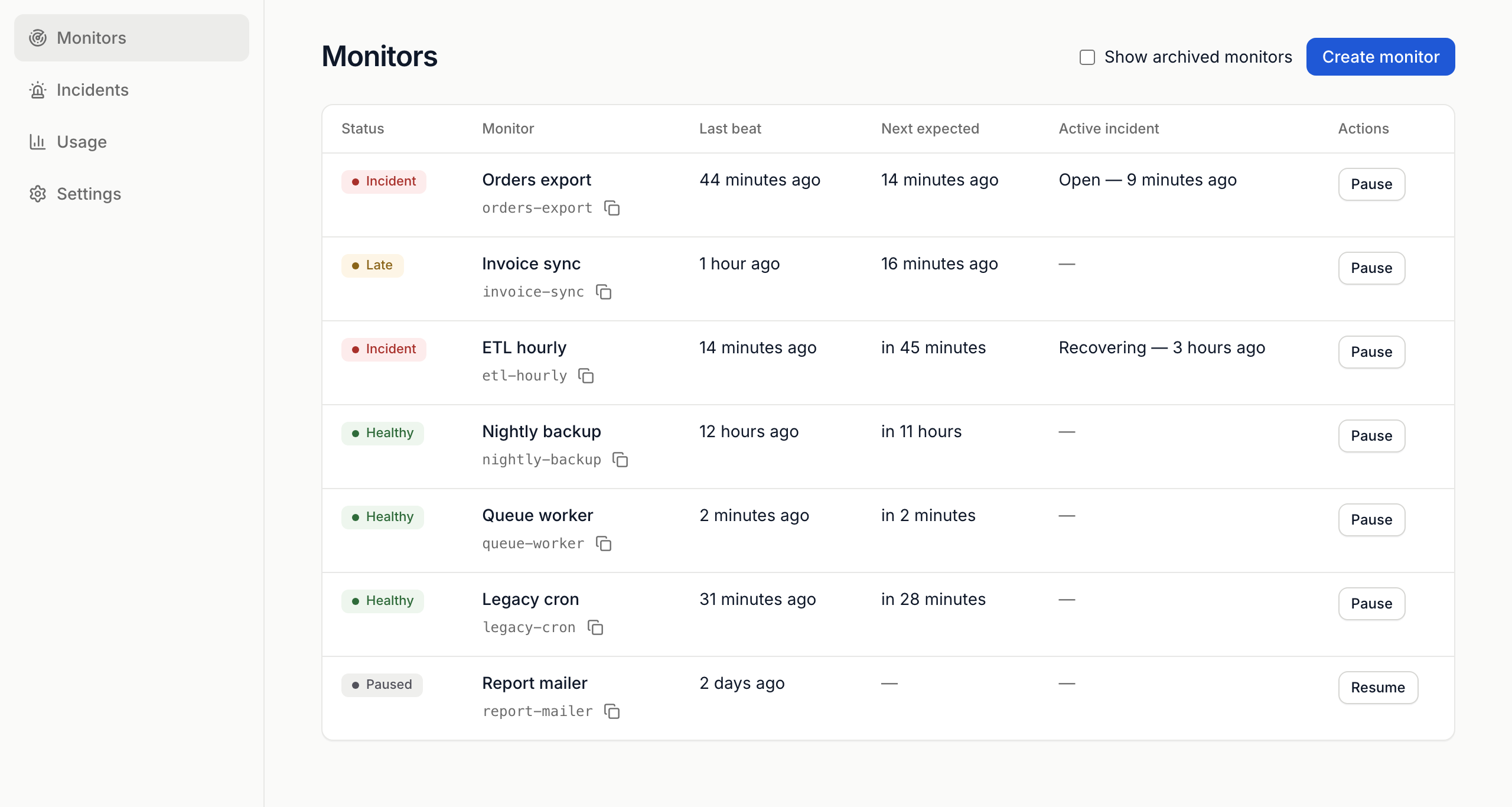This screenshot has width=1512, height=807.
Task: Click the Settings gear icon in sidebar
Action: 38,194
